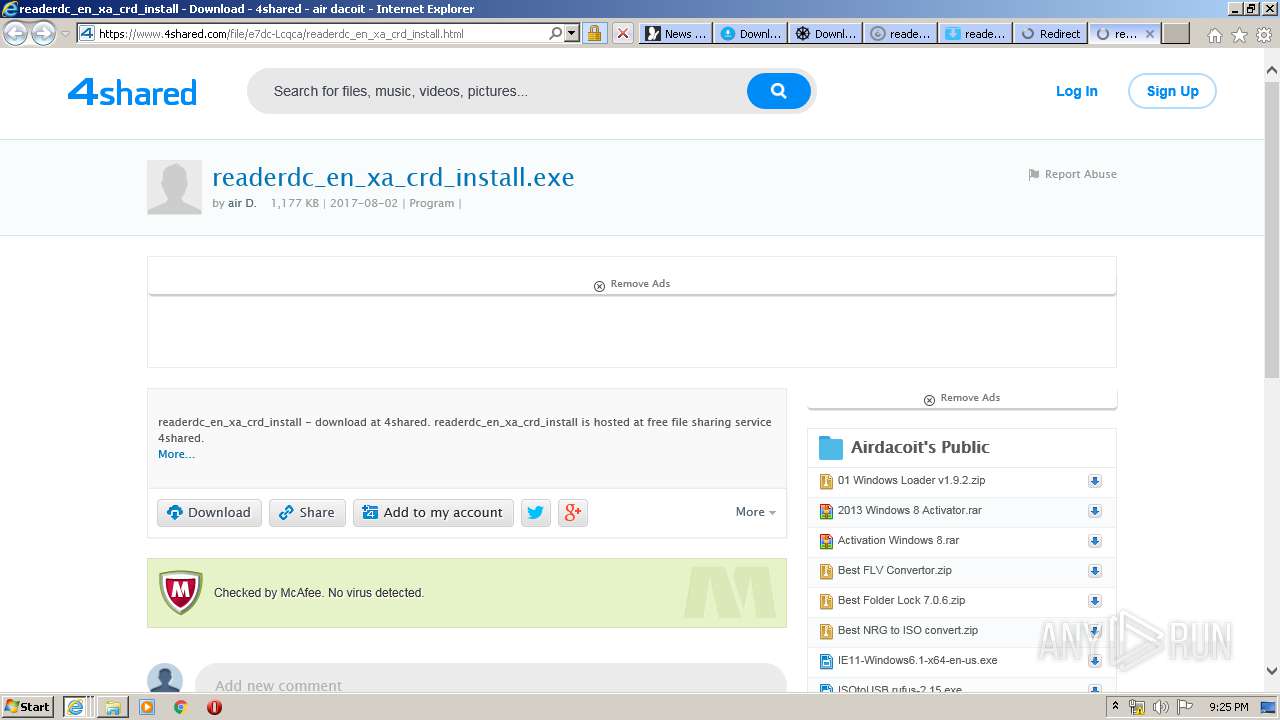
Task: Open recent pages dropdown next to forward button
Action: coord(65,33)
